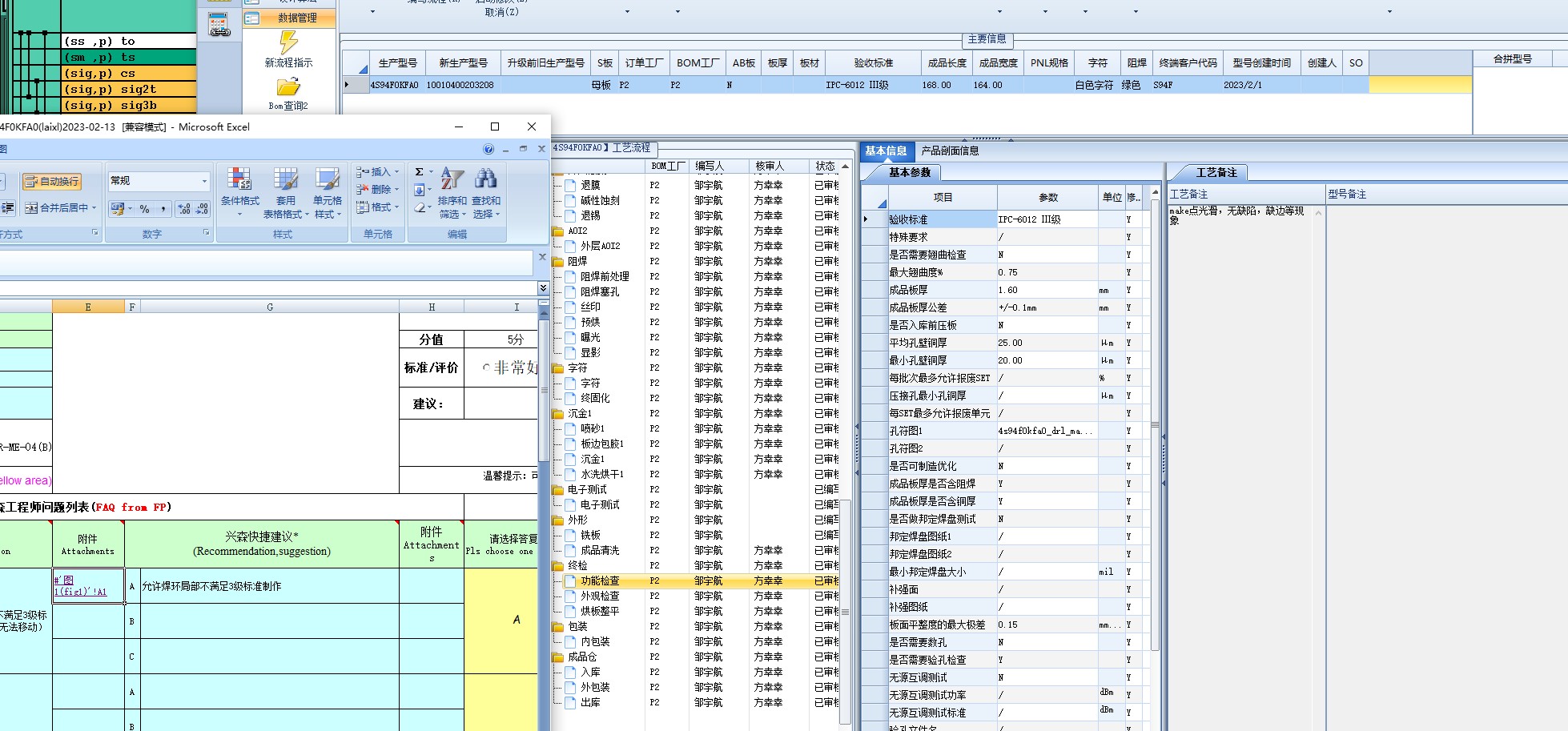Apply accounting currency format icon
Viewport: 1568px width, 731px height.
click(118, 209)
